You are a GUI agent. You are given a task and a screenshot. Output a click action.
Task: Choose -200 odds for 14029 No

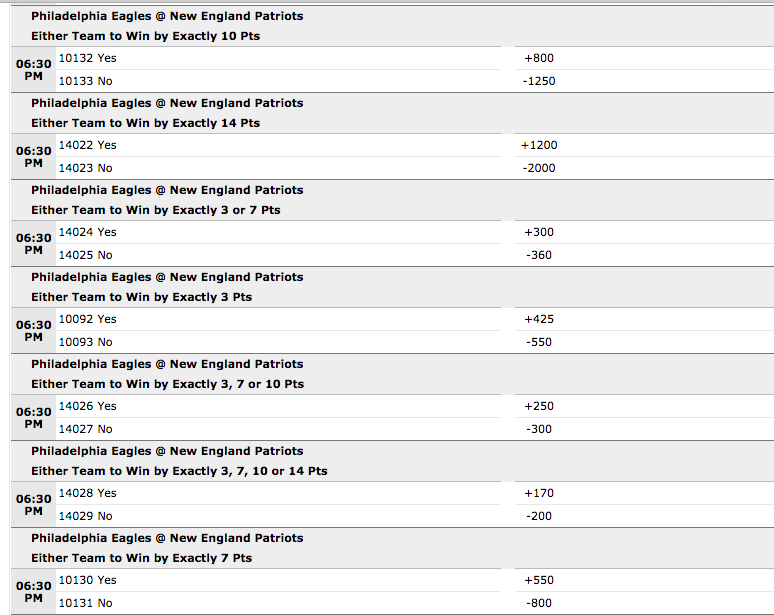tap(539, 516)
